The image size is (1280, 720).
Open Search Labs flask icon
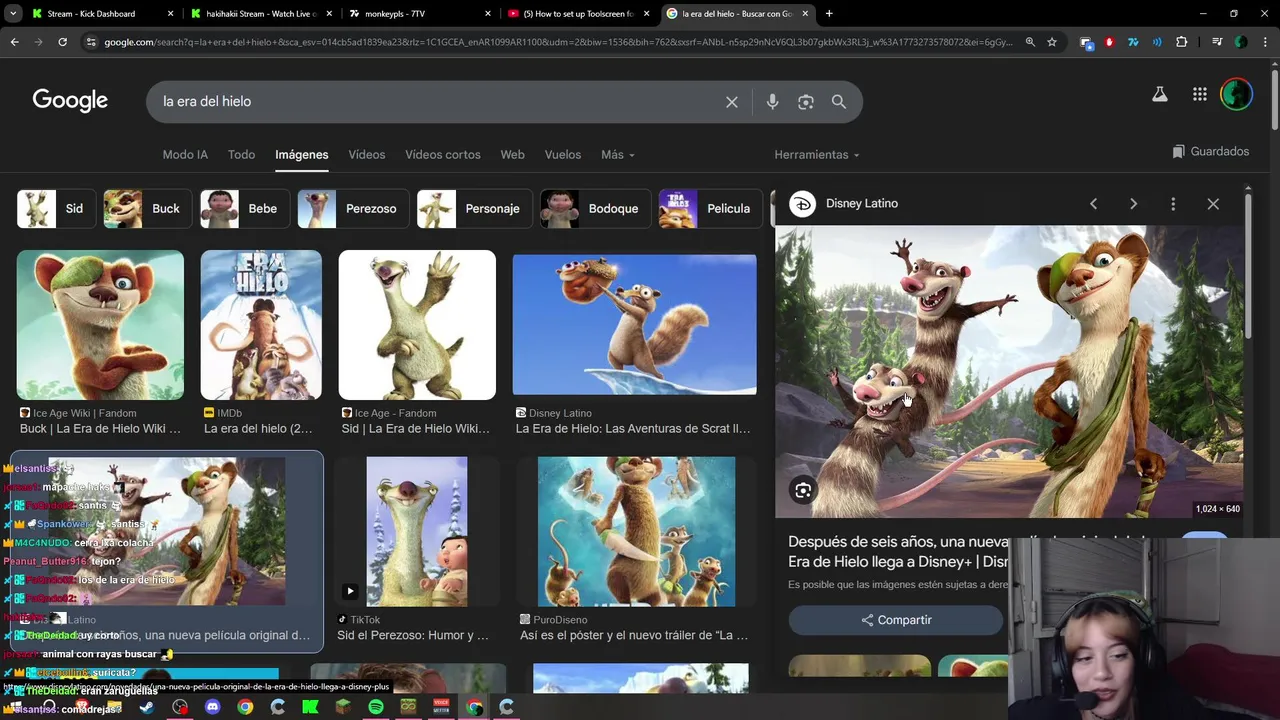(x=1160, y=94)
